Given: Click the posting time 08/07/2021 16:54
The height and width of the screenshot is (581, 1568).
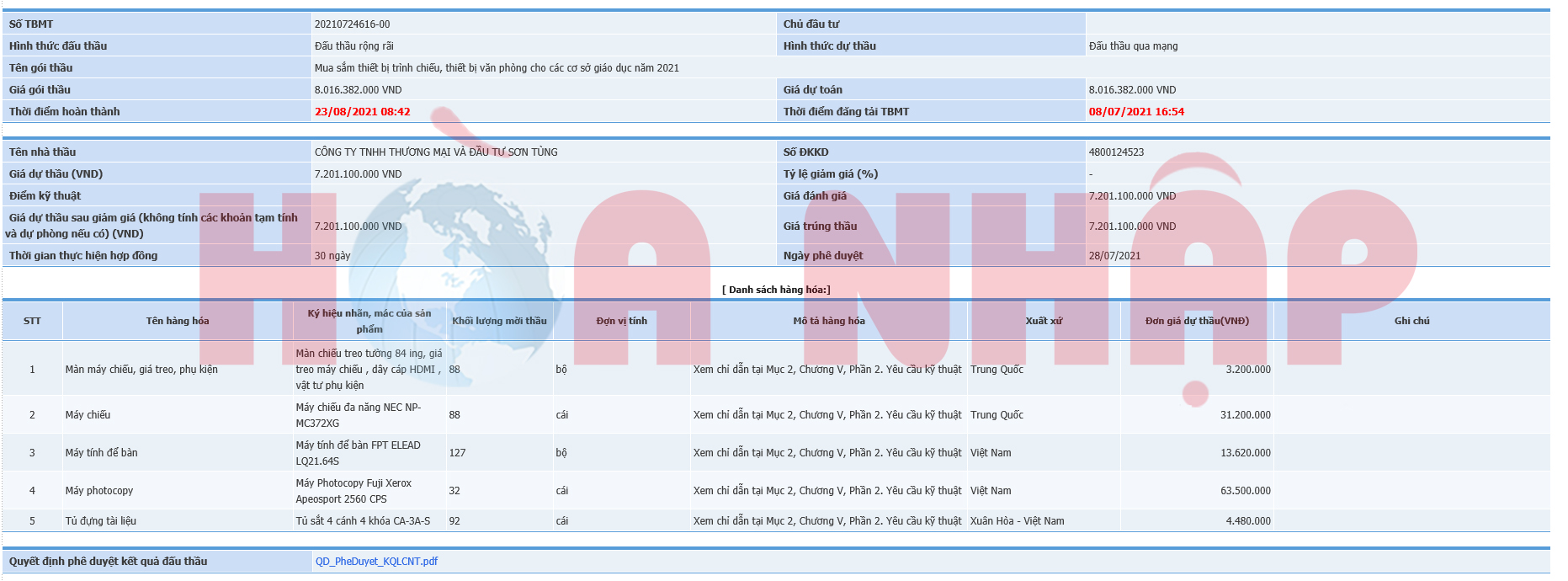Looking at the screenshot, I should [1136, 112].
